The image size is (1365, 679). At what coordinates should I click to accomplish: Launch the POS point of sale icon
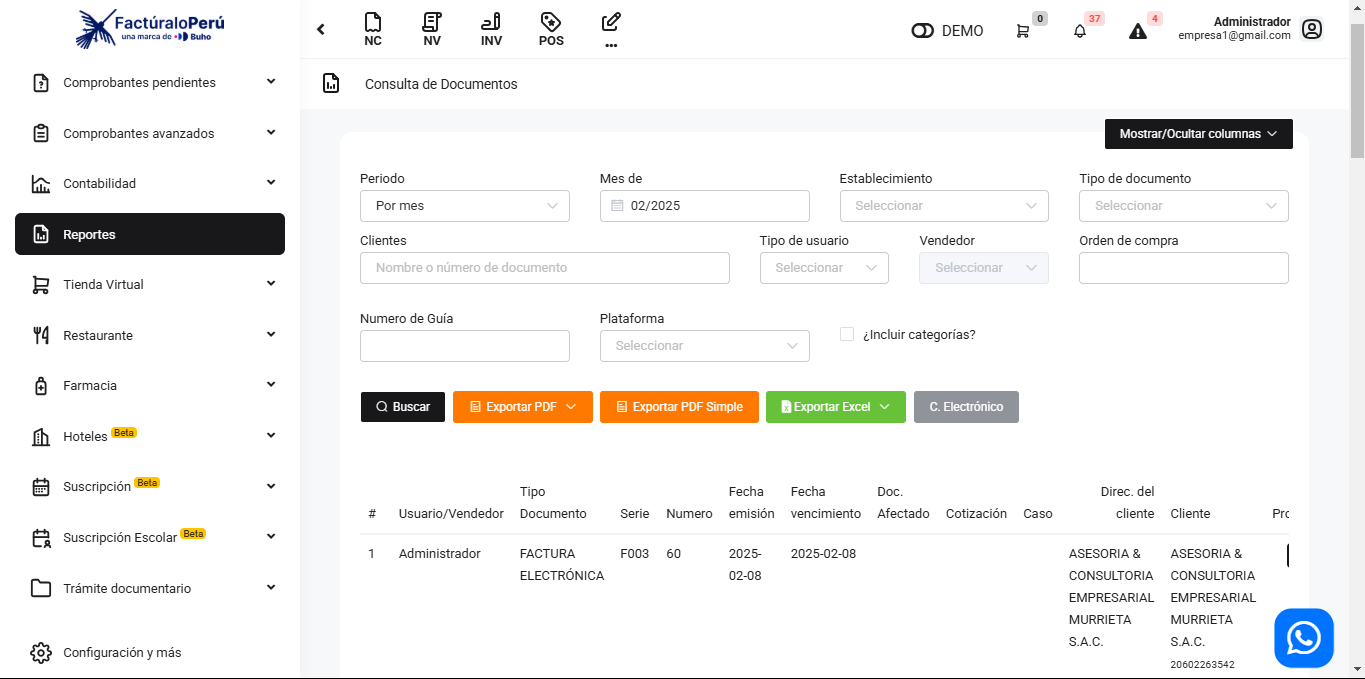click(550, 29)
